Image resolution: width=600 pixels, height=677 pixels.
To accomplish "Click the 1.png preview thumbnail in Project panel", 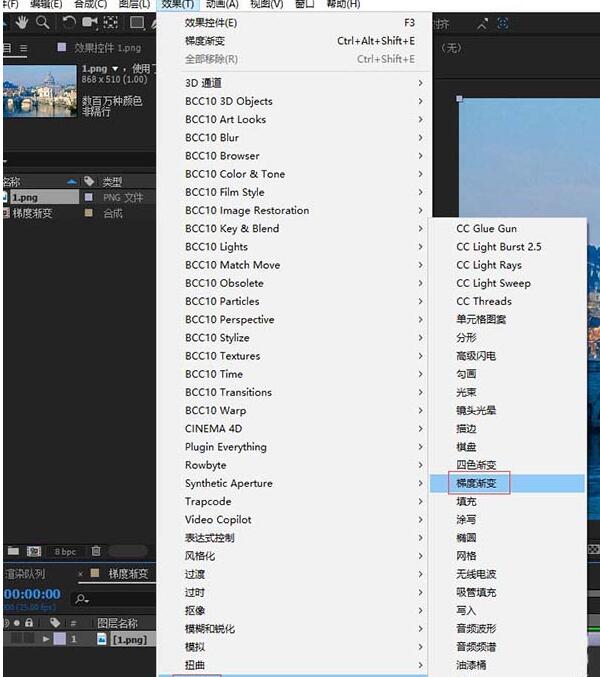I will coord(40,91).
